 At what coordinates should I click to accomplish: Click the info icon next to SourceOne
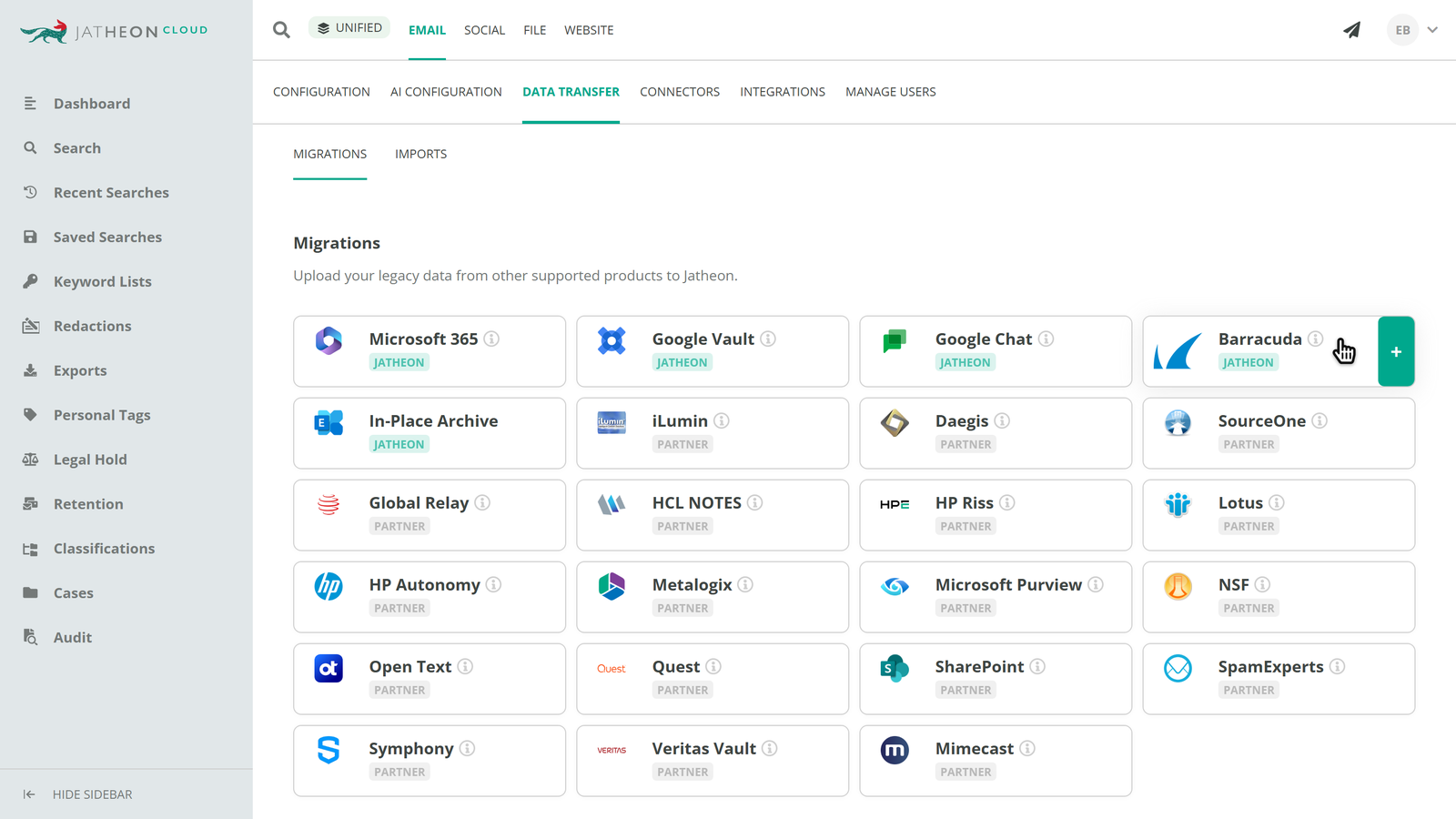click(1319, 420)
